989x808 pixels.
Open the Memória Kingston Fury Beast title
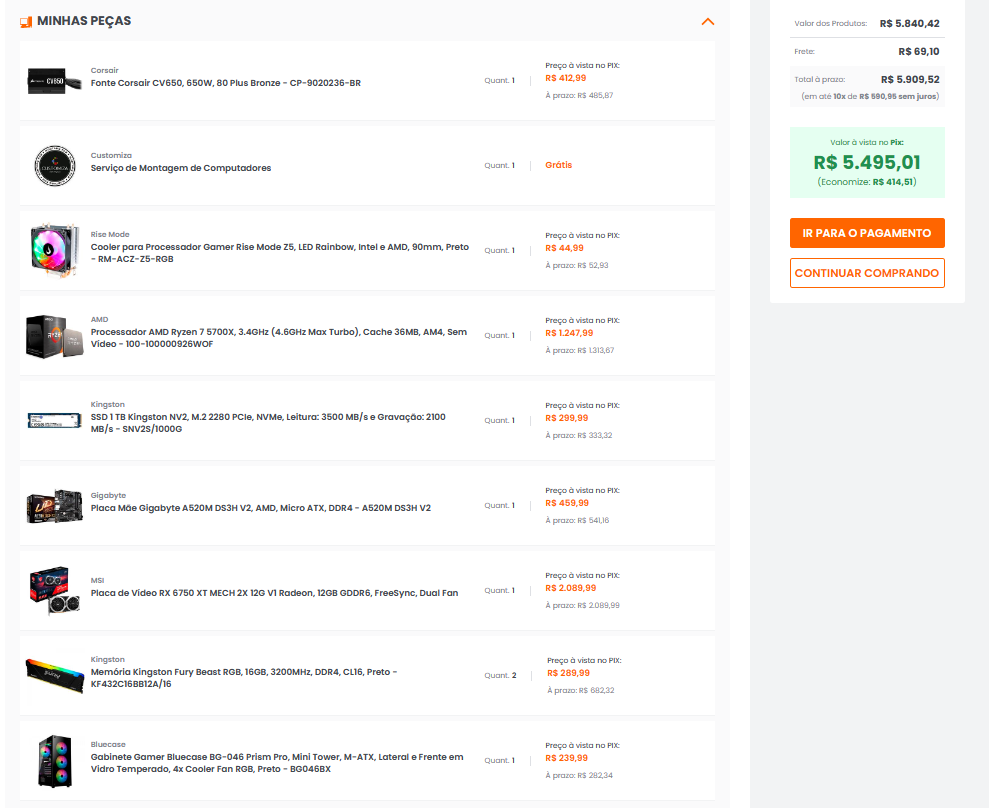point(244,678)
